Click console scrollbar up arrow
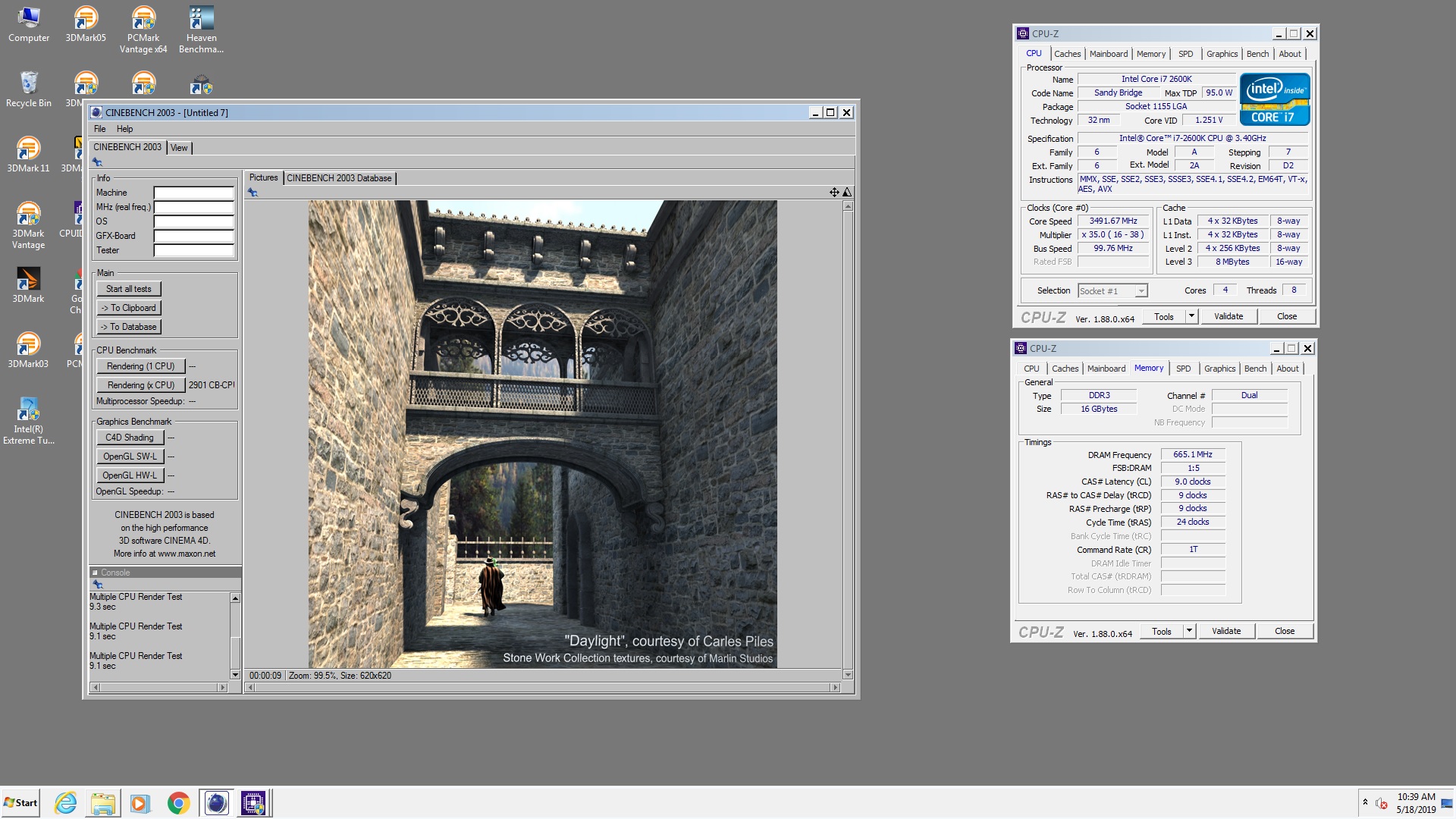 tap(235, 598)
